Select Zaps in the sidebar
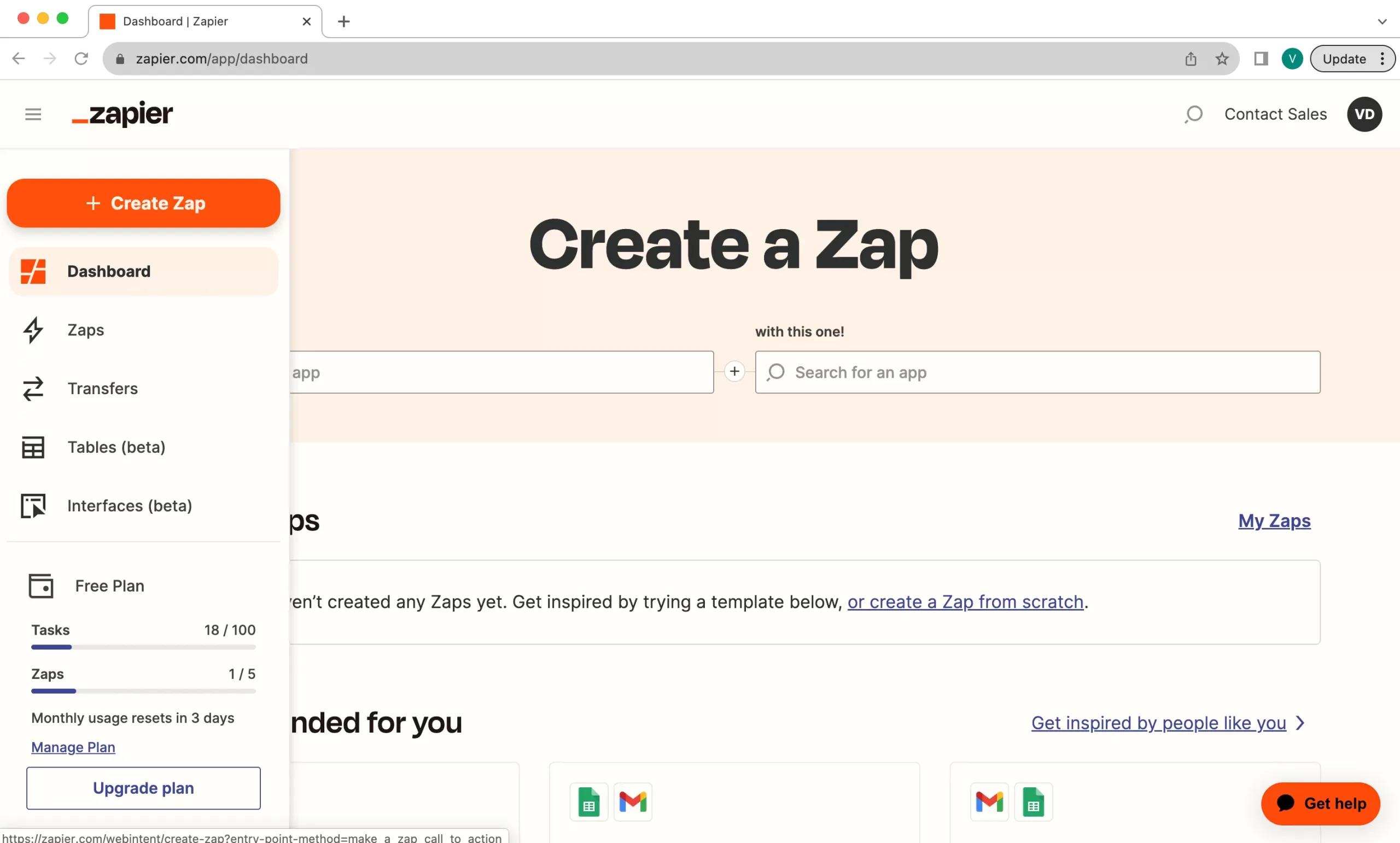 click(85, 330)
